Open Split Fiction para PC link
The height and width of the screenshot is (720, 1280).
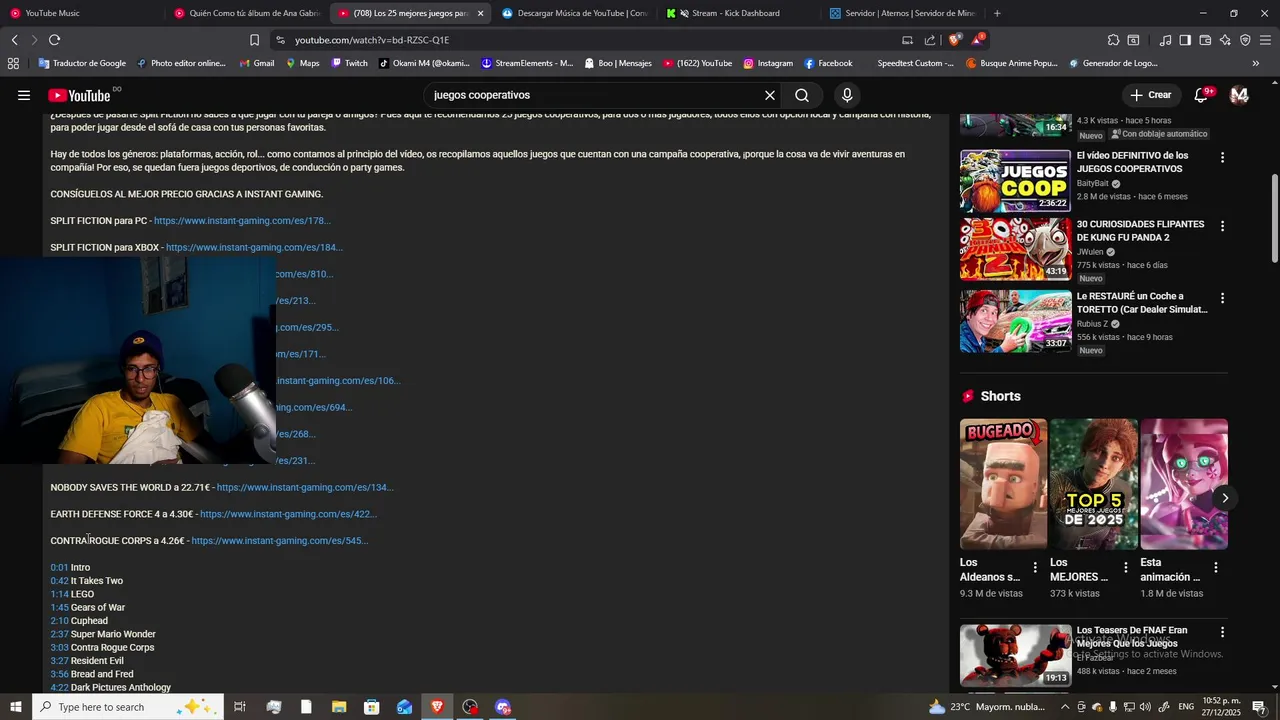point(242,221)
